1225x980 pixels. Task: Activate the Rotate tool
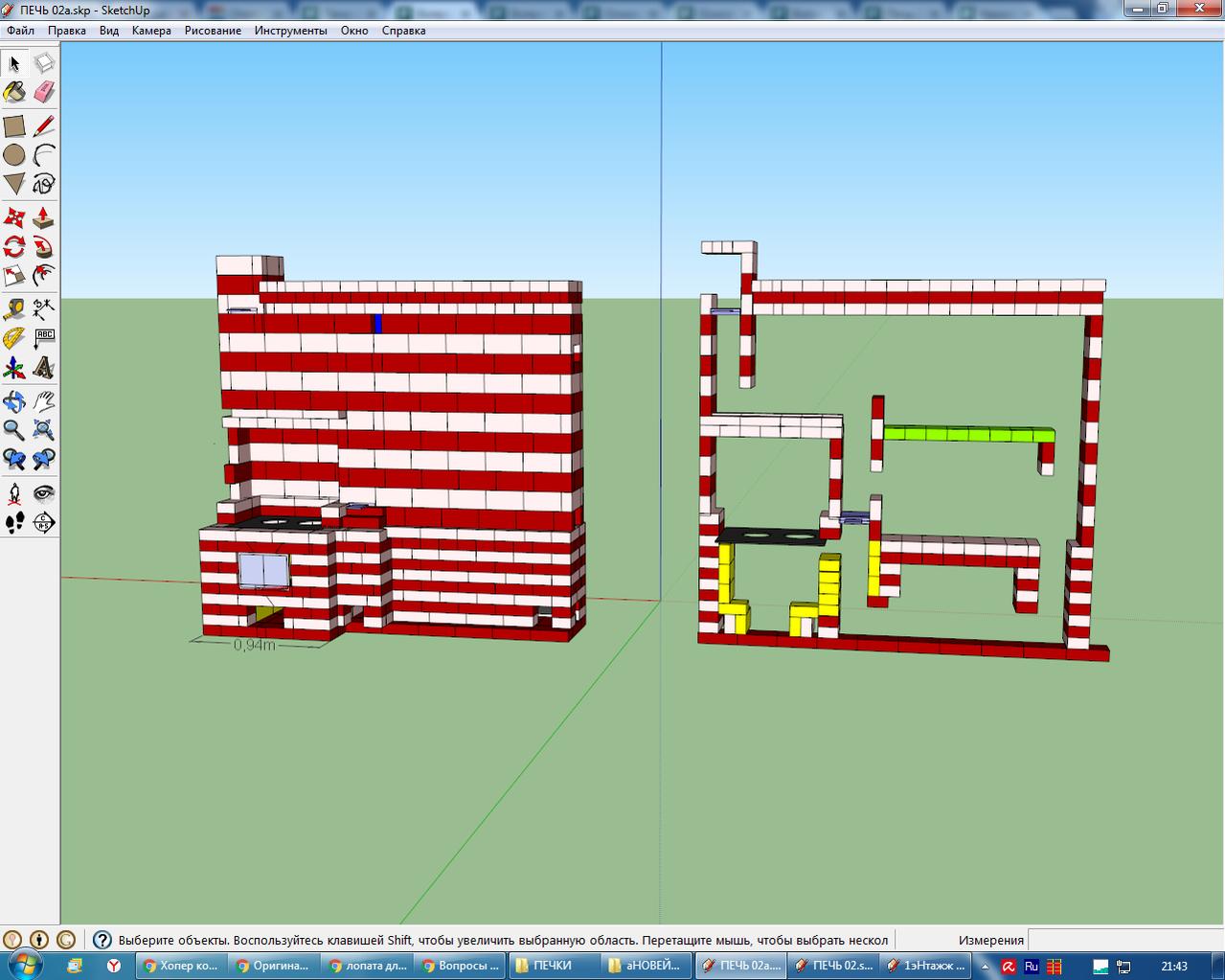coord(14,247)
